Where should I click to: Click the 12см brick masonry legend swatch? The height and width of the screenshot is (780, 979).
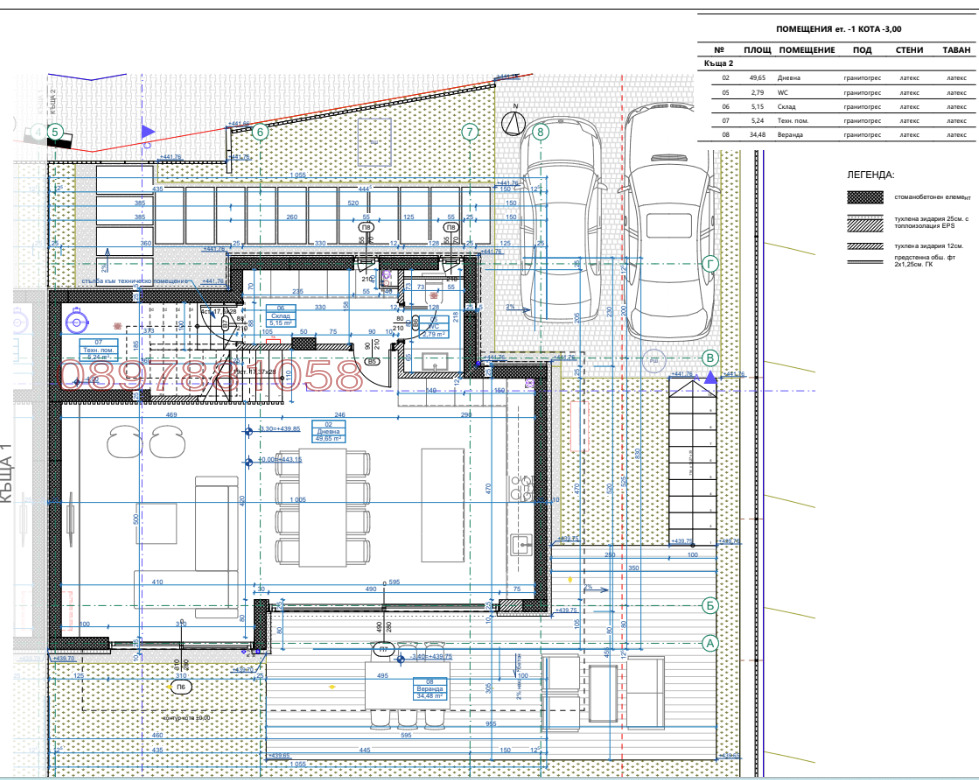[x=865, y=246]
